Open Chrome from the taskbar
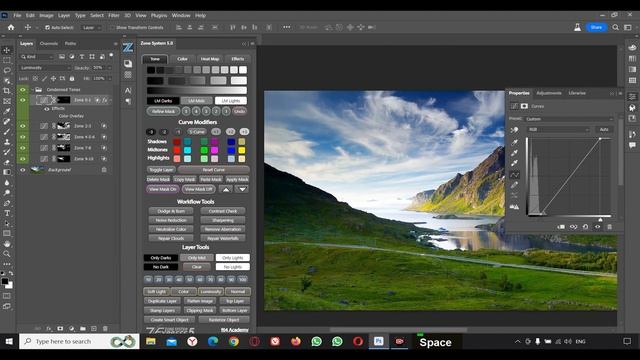This screenshot has height=360, width=640. tap(233, 341)
